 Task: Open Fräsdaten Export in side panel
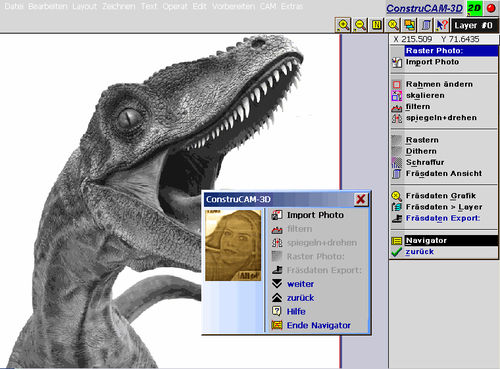(443, 218)
